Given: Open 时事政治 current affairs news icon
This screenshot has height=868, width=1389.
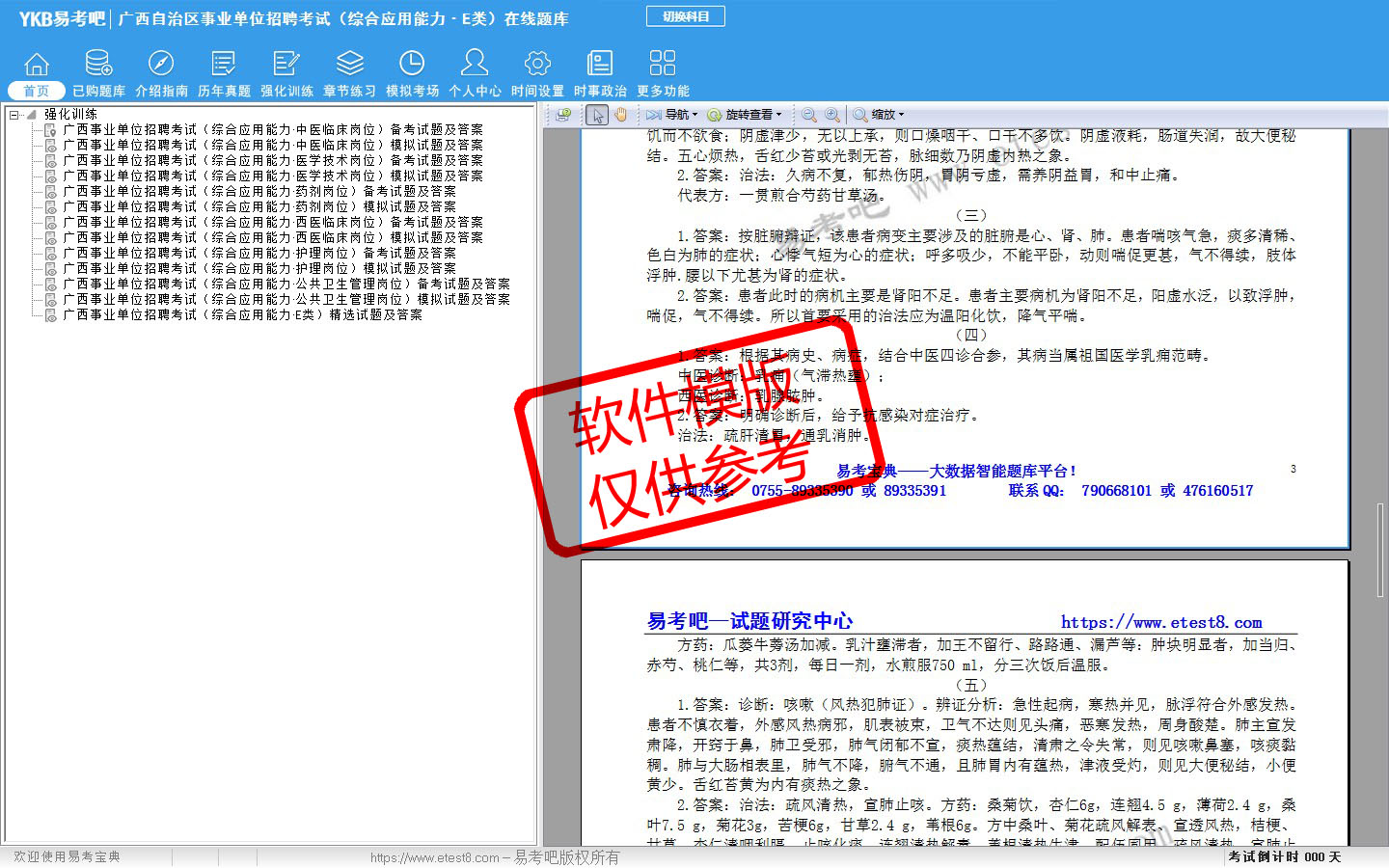Looking at the screenshot, I should (600, 73).
